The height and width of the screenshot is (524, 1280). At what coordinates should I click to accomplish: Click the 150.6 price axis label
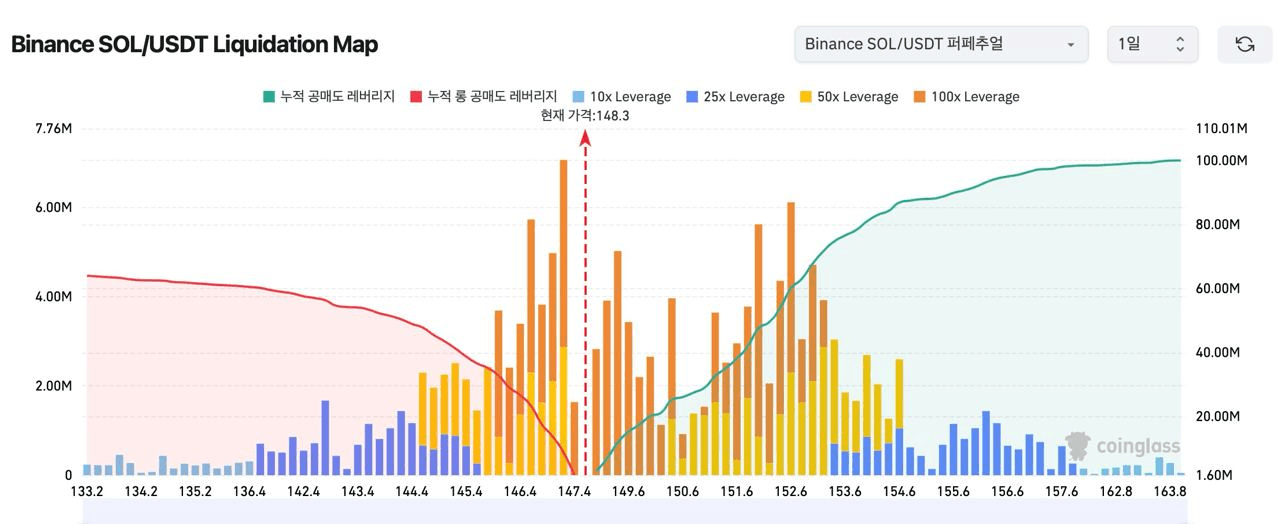[683, 491]
